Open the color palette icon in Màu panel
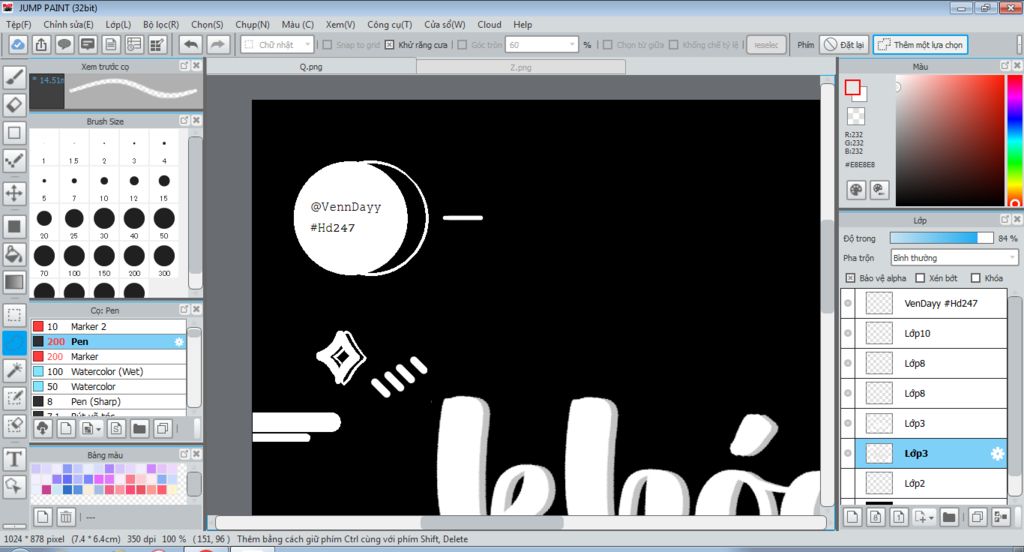 856,190
